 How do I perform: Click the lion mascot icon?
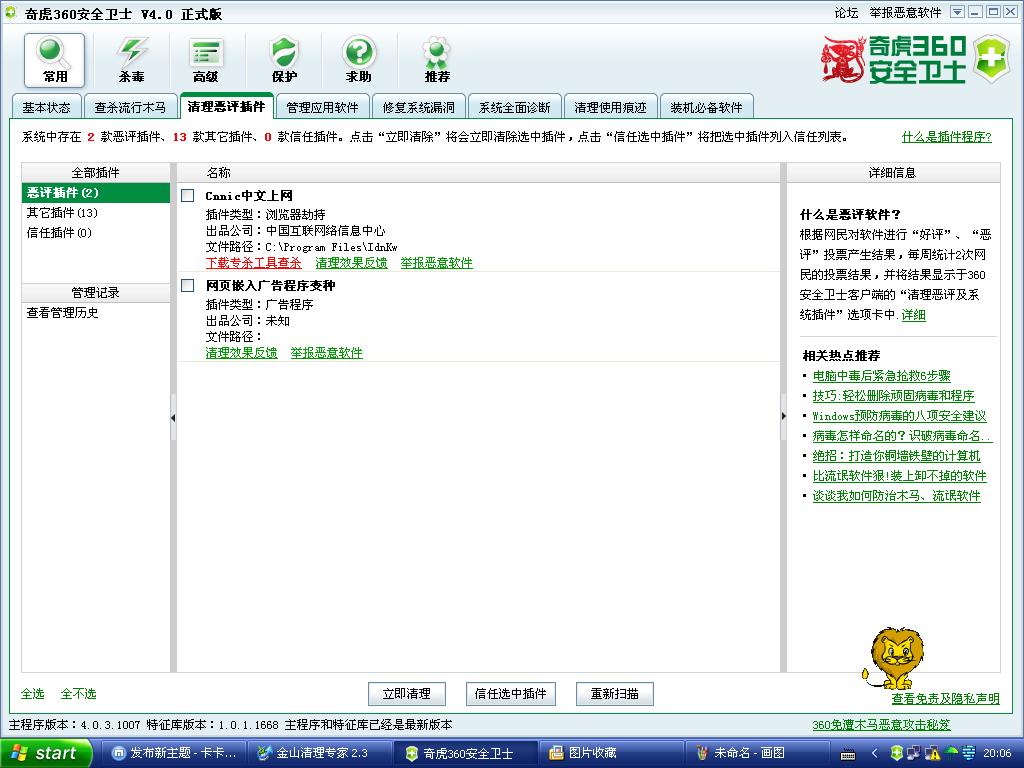[893, 658]
